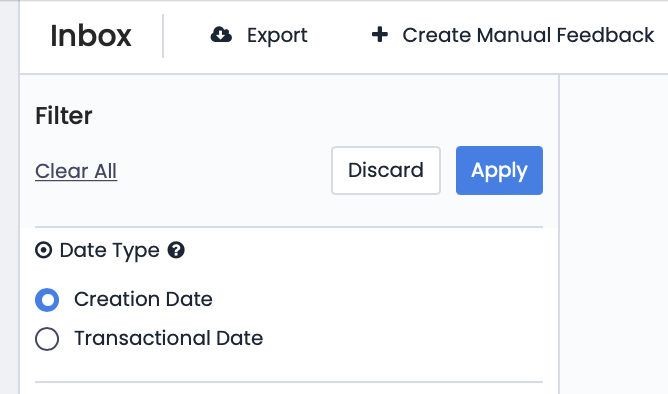Clear all filters via Clear All link
The height and width of the screenshot is (394, 668).
point(76,171)
